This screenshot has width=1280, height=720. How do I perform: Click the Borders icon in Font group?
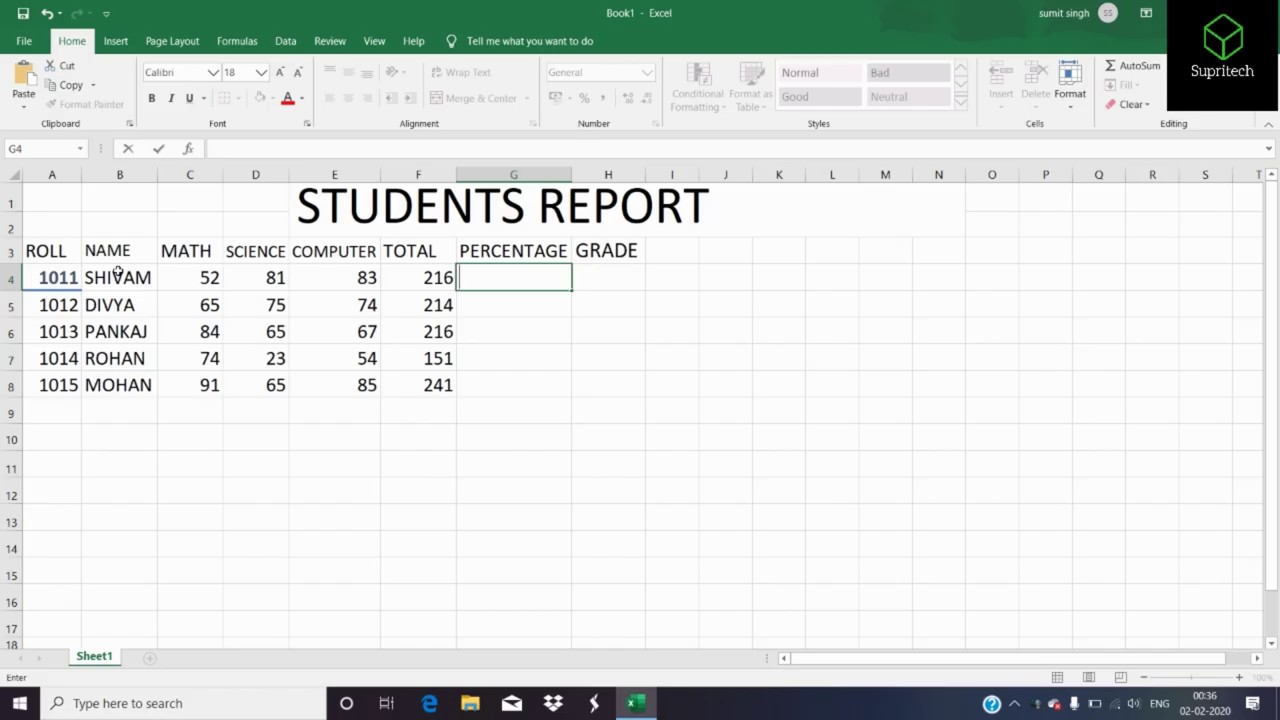coord(224,98)
